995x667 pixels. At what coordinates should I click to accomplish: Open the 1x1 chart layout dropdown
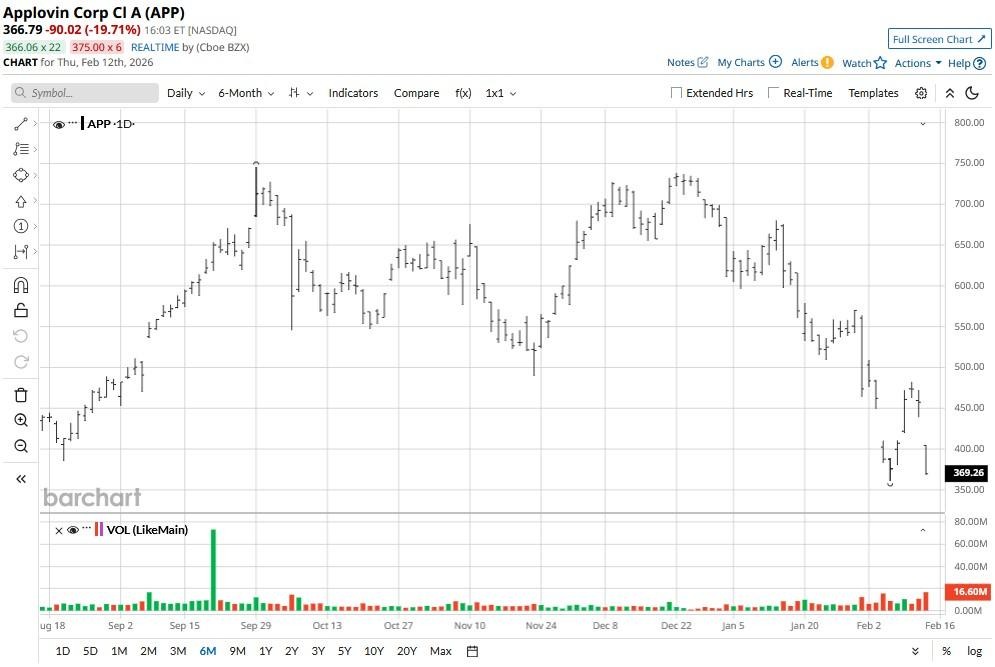click(x=501, y=93)
